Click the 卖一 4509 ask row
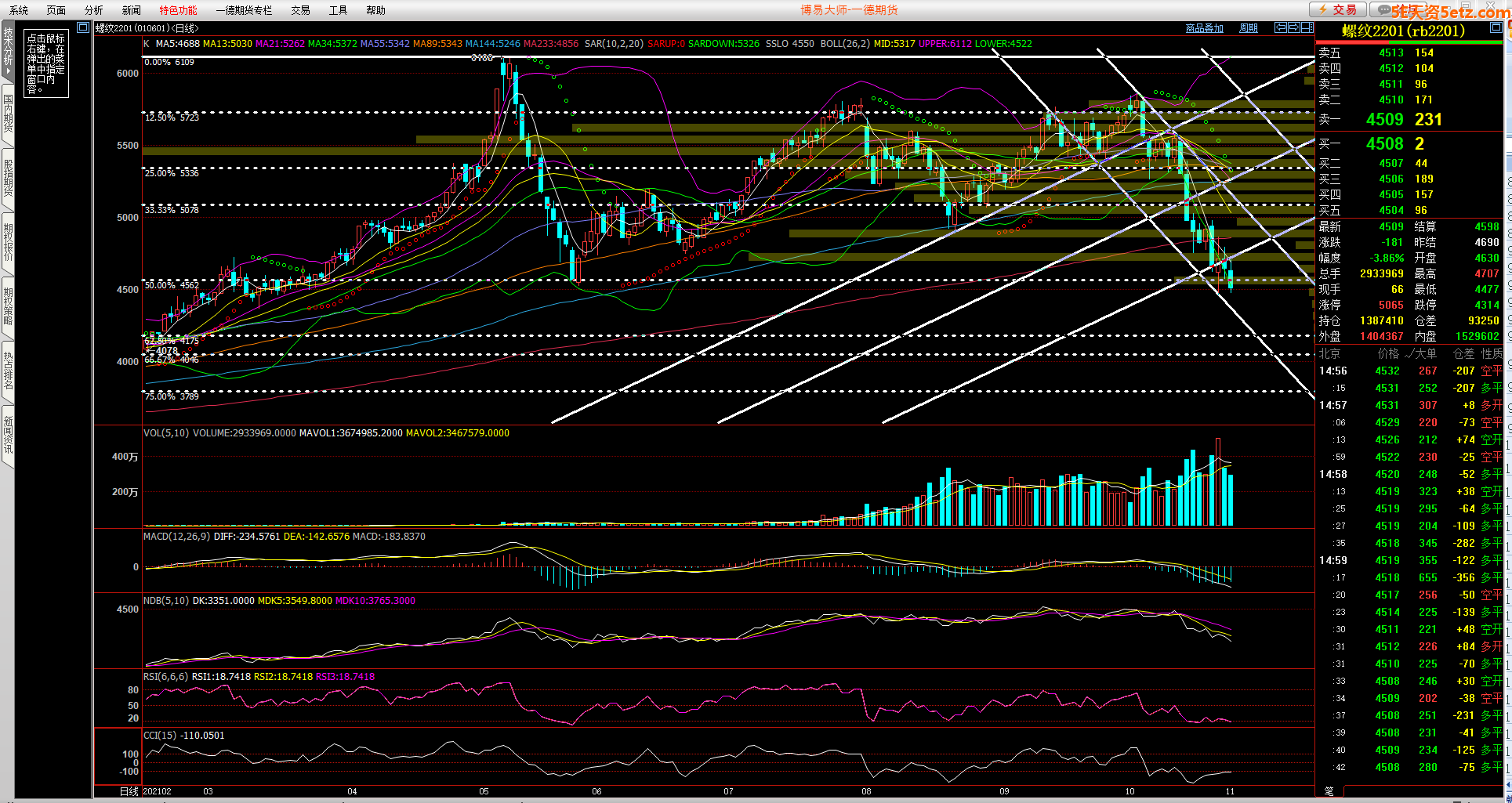Image resolution: width=1512 pixels, height=803 pixels. click(1409, 119)
